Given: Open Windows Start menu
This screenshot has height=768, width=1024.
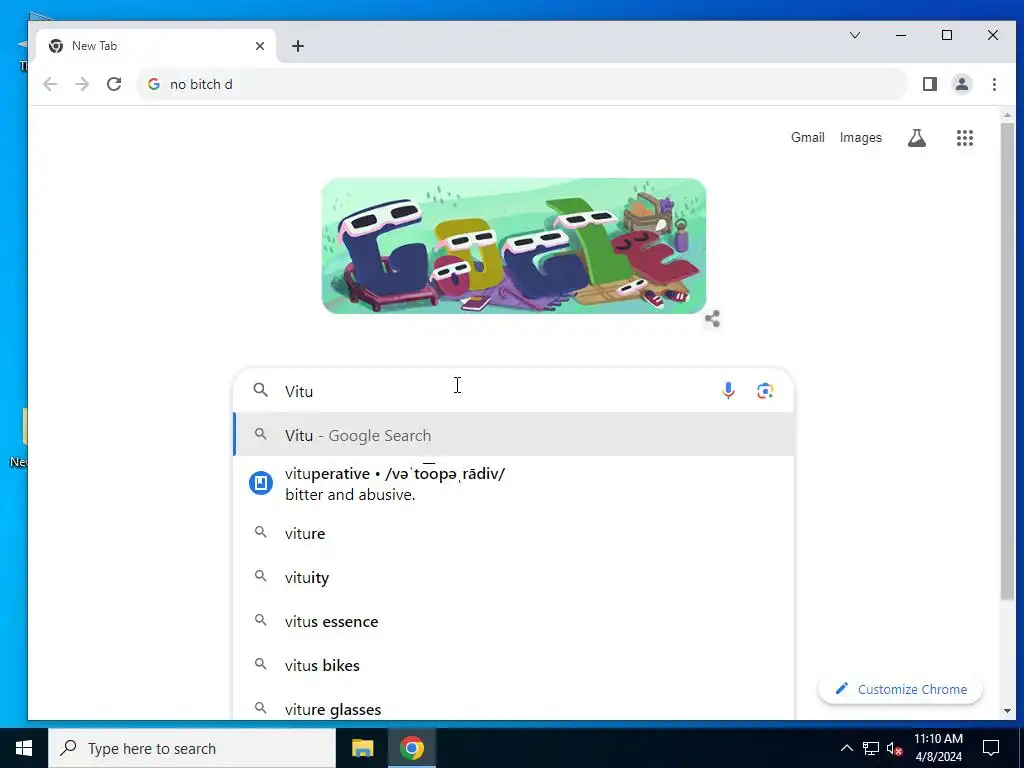Looking at the screenshot, I should tap(24, 748).
